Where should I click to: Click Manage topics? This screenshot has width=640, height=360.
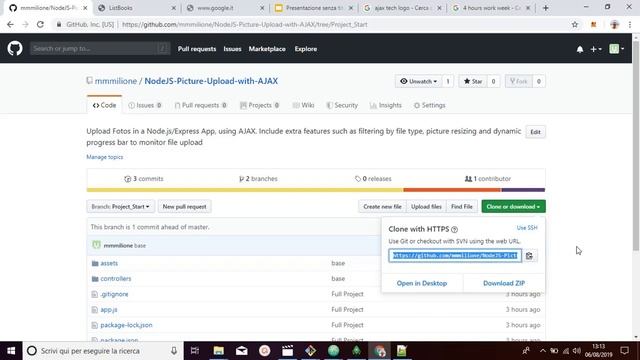(x=104, y=157)
